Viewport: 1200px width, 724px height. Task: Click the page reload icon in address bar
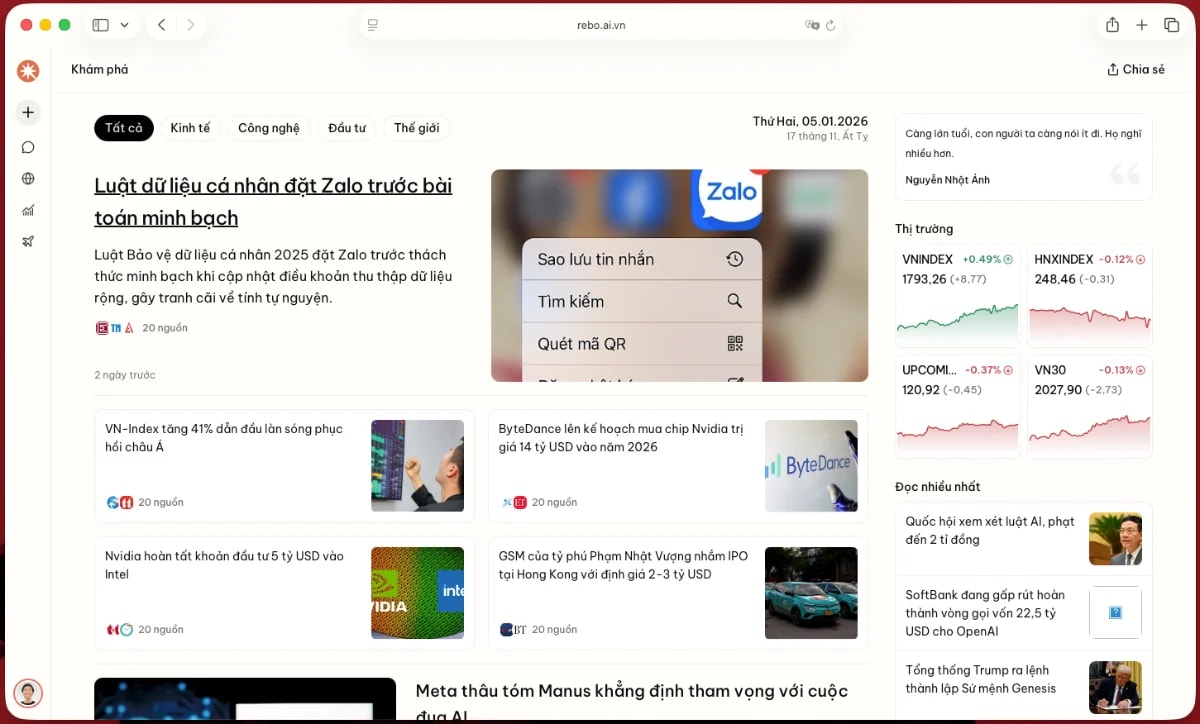(830, 25)
